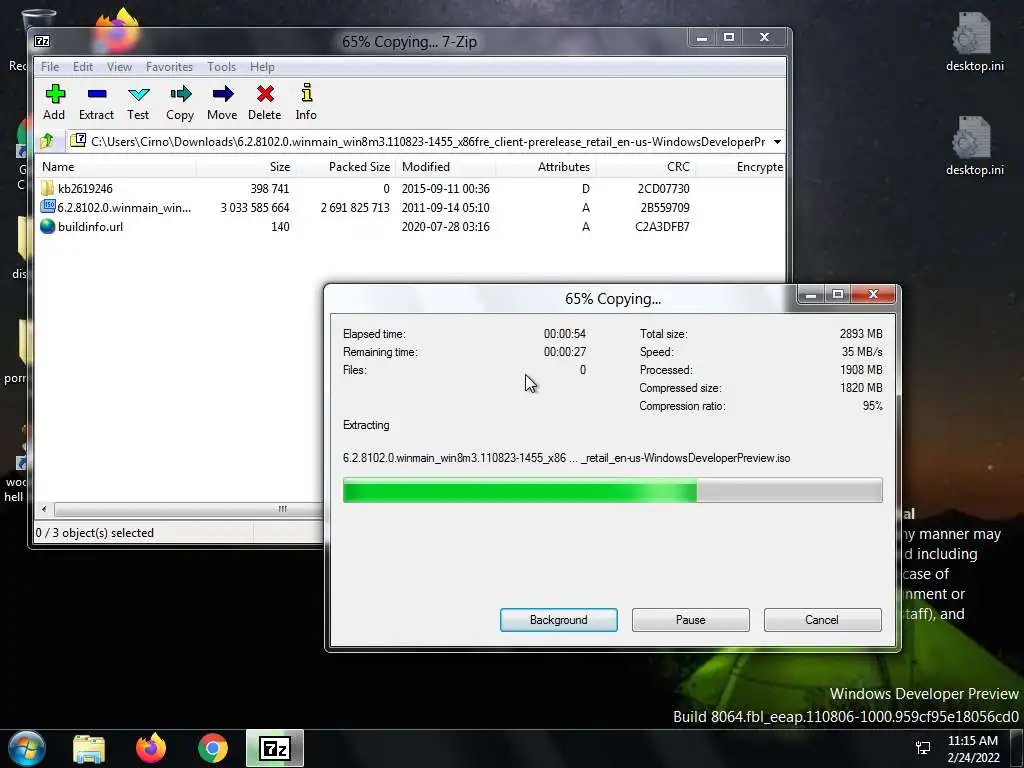Select size value 3 033 585 664
This screenshot has width=1024, height=768.
(x=255, y=207)
